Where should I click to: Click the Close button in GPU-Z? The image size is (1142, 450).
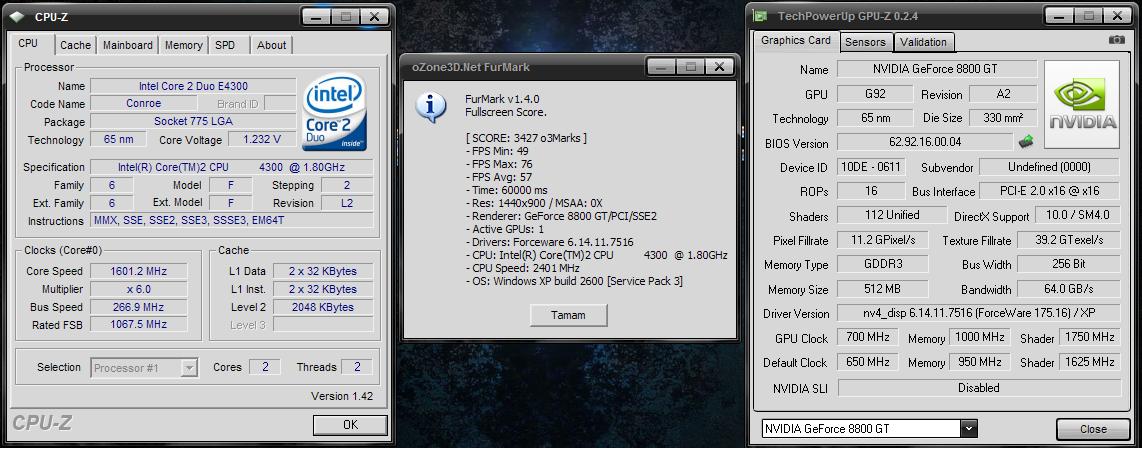(1093, 429)
